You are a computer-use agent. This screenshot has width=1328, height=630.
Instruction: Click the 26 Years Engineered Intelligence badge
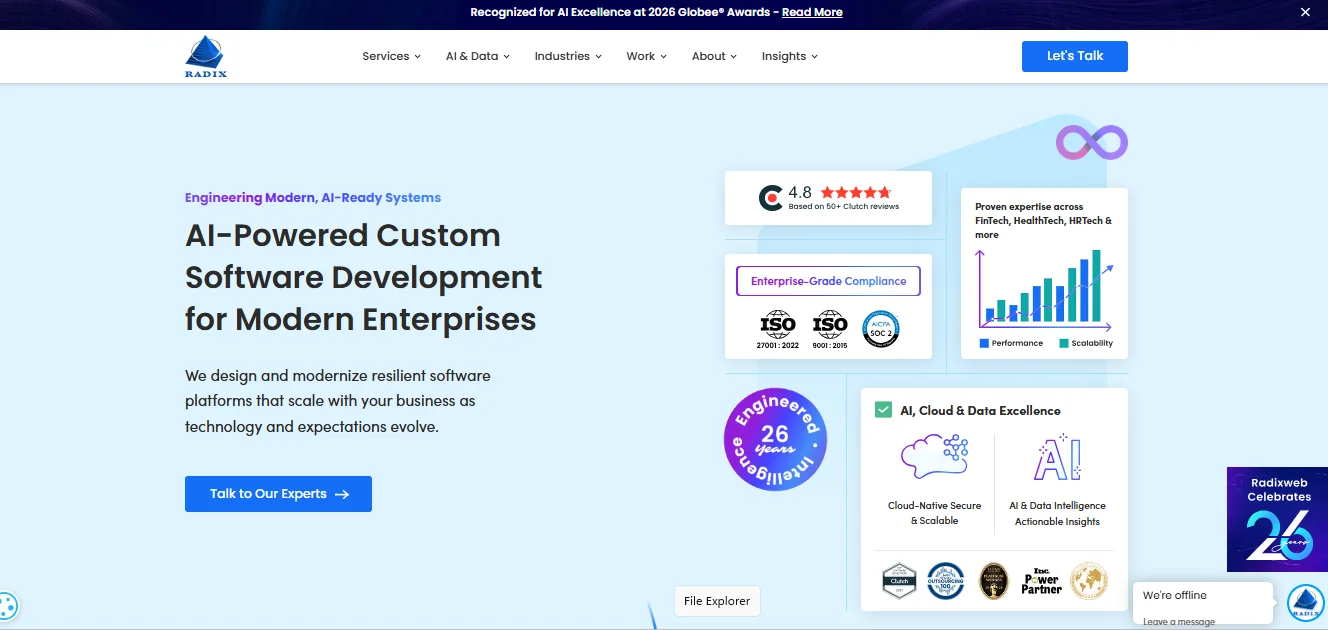(775, 439)
